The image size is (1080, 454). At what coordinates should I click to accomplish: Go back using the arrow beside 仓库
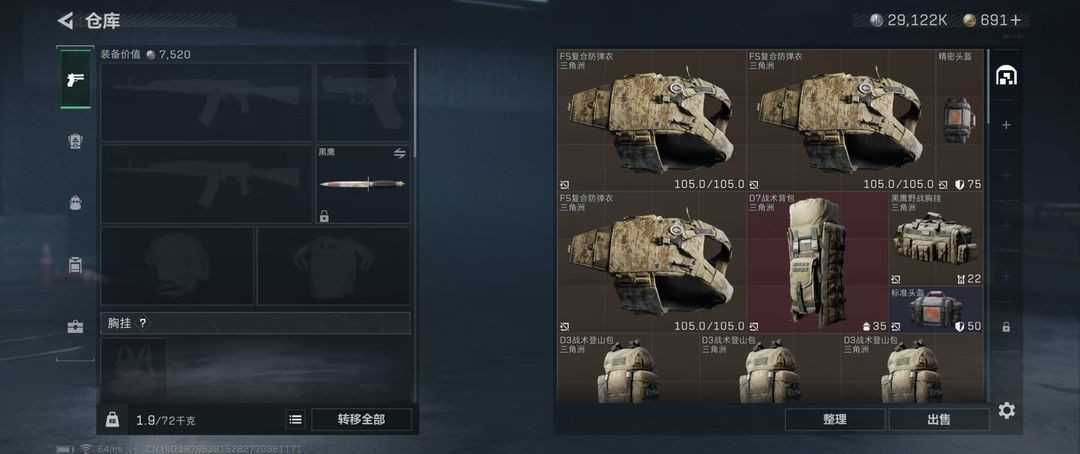click(x=65, y=21)
